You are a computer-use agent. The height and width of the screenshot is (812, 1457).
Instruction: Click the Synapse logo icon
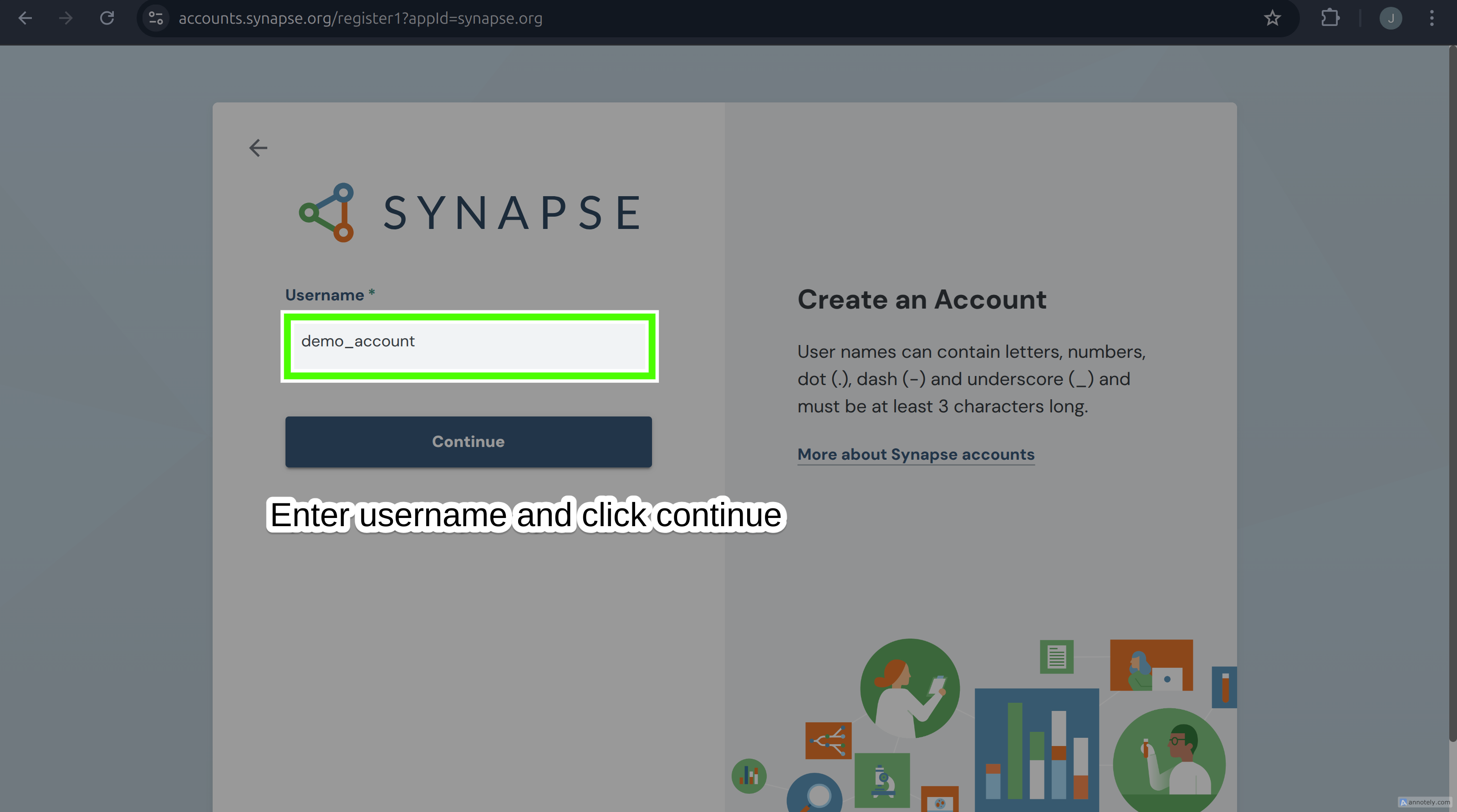pyautogui.click(x=327, y=213)
